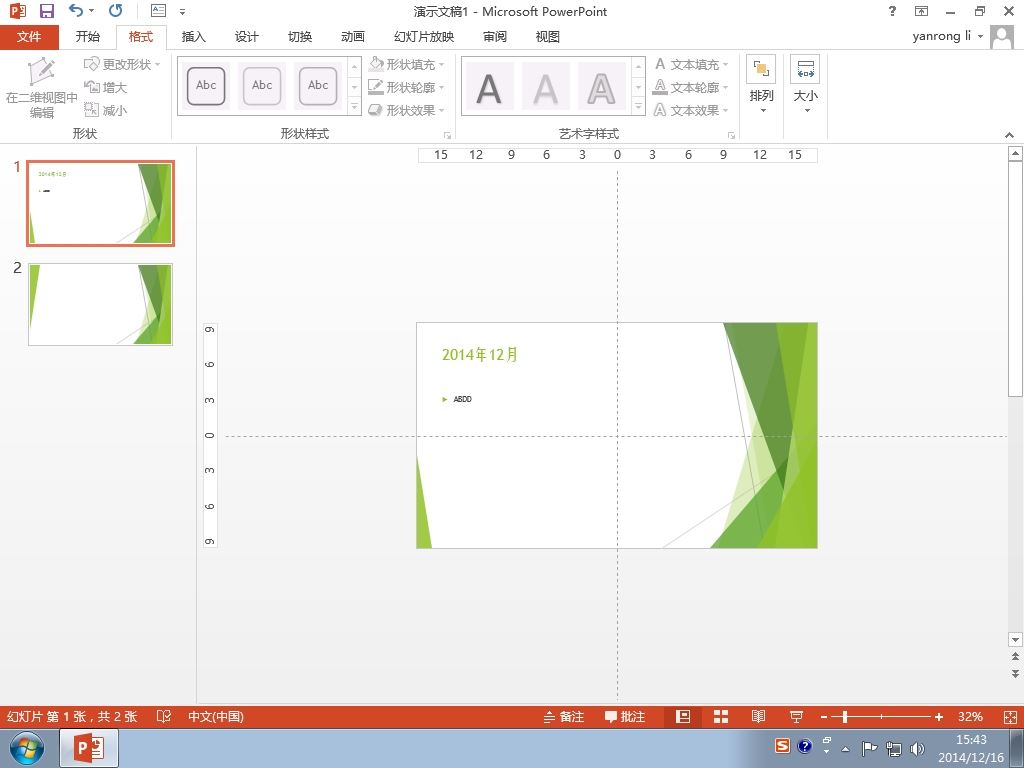The width and height of the screenshot is (1024, 768).
Task: Apply the first solid WordArt A style
Action: click(489, 87)
